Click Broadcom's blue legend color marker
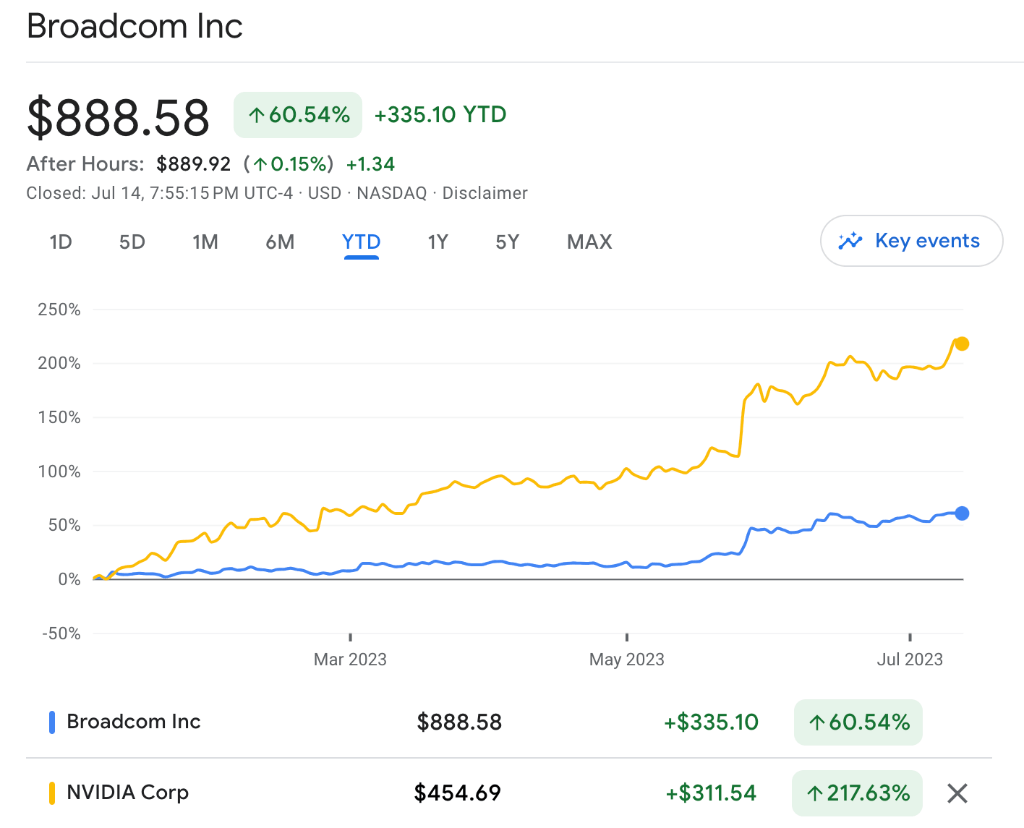The image size is (1024, 828). [x=51, y=722]
